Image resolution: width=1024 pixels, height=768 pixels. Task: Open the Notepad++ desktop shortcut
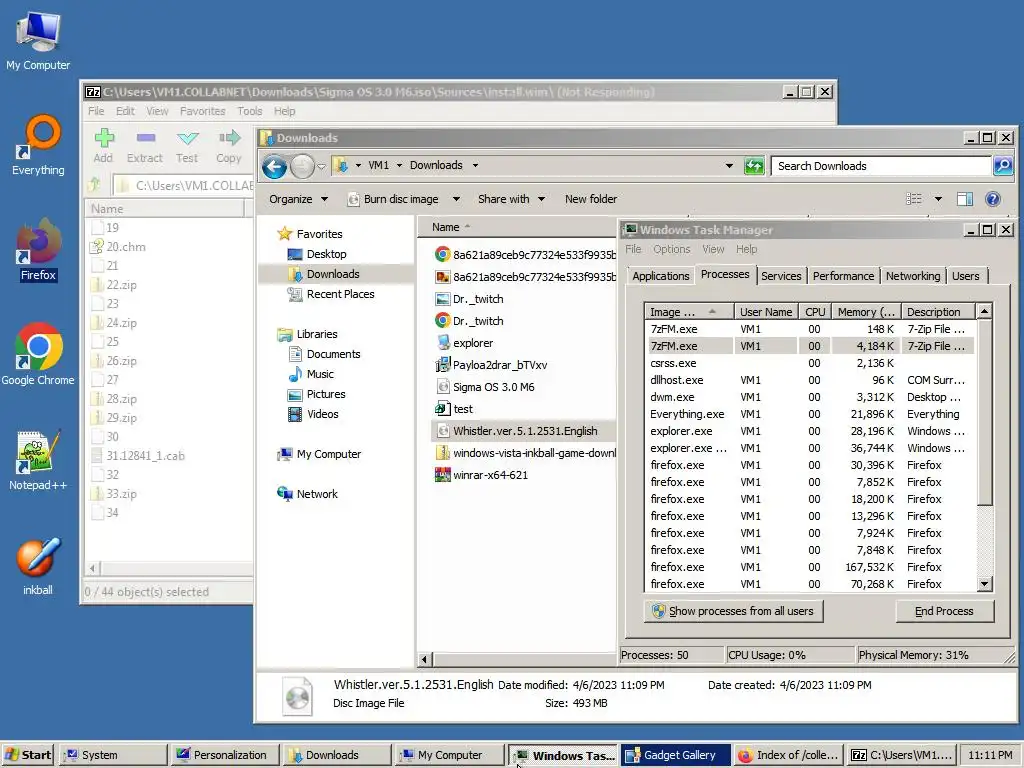point(38,460)
